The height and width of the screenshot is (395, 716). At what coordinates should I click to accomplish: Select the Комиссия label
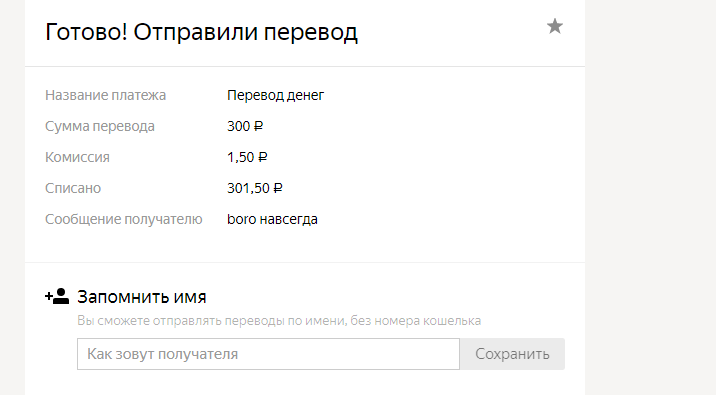[77, 157]
